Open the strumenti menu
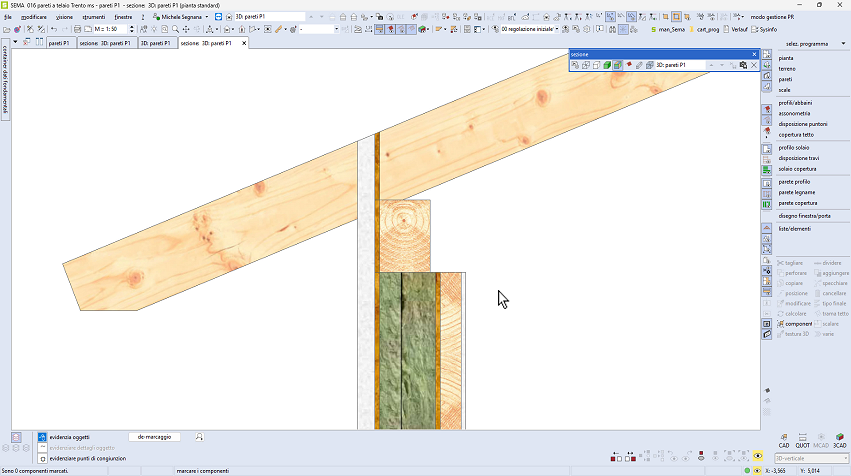Image resolution: width=851 pixels, height=476 pixels. (x=95, y=17)
